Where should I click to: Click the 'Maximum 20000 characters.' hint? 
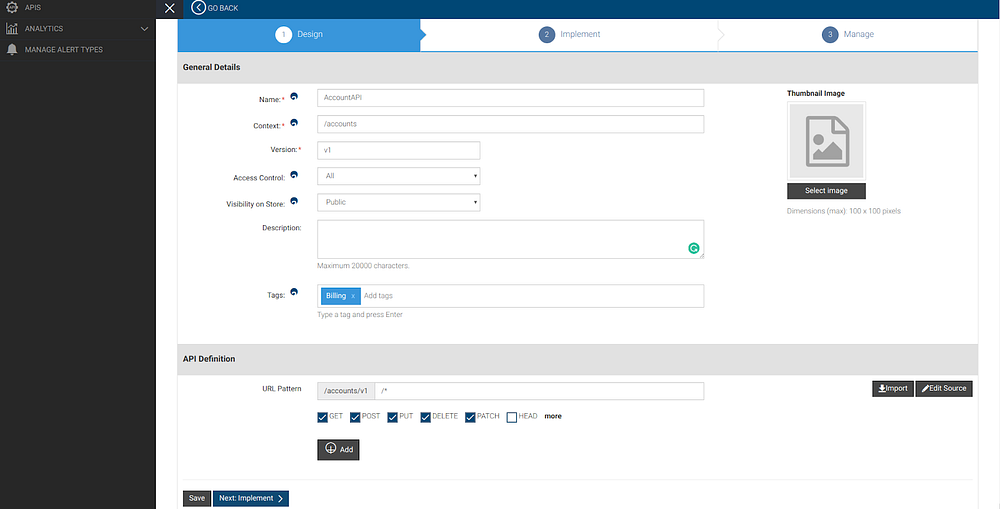[364, 266]
